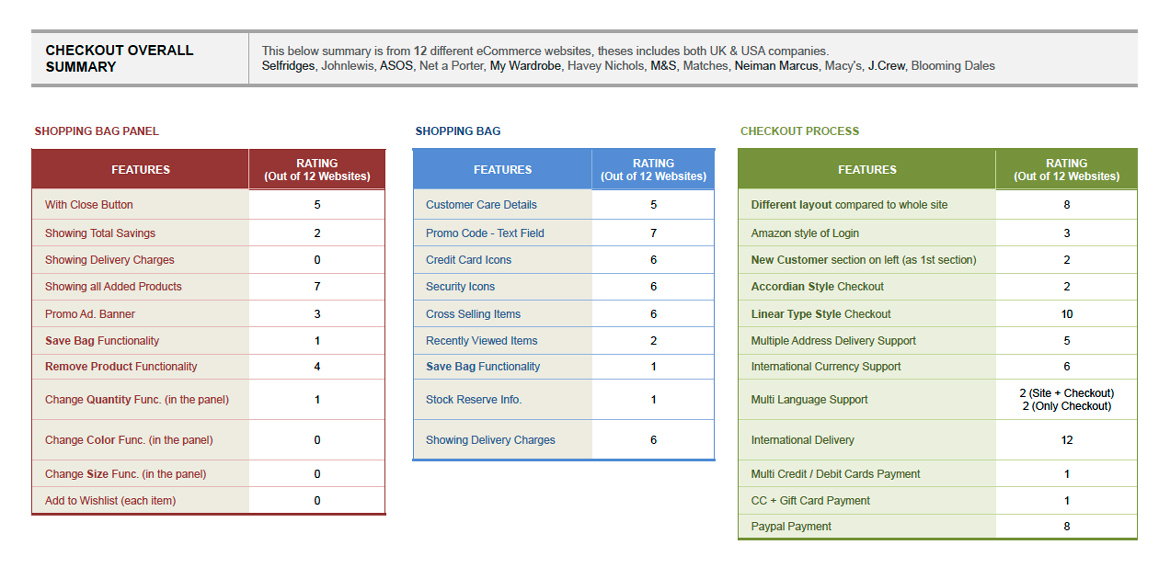
Task: Click 'Save Bag Functionality' in Shopping Bag Panel table
Action: point(102,341)
